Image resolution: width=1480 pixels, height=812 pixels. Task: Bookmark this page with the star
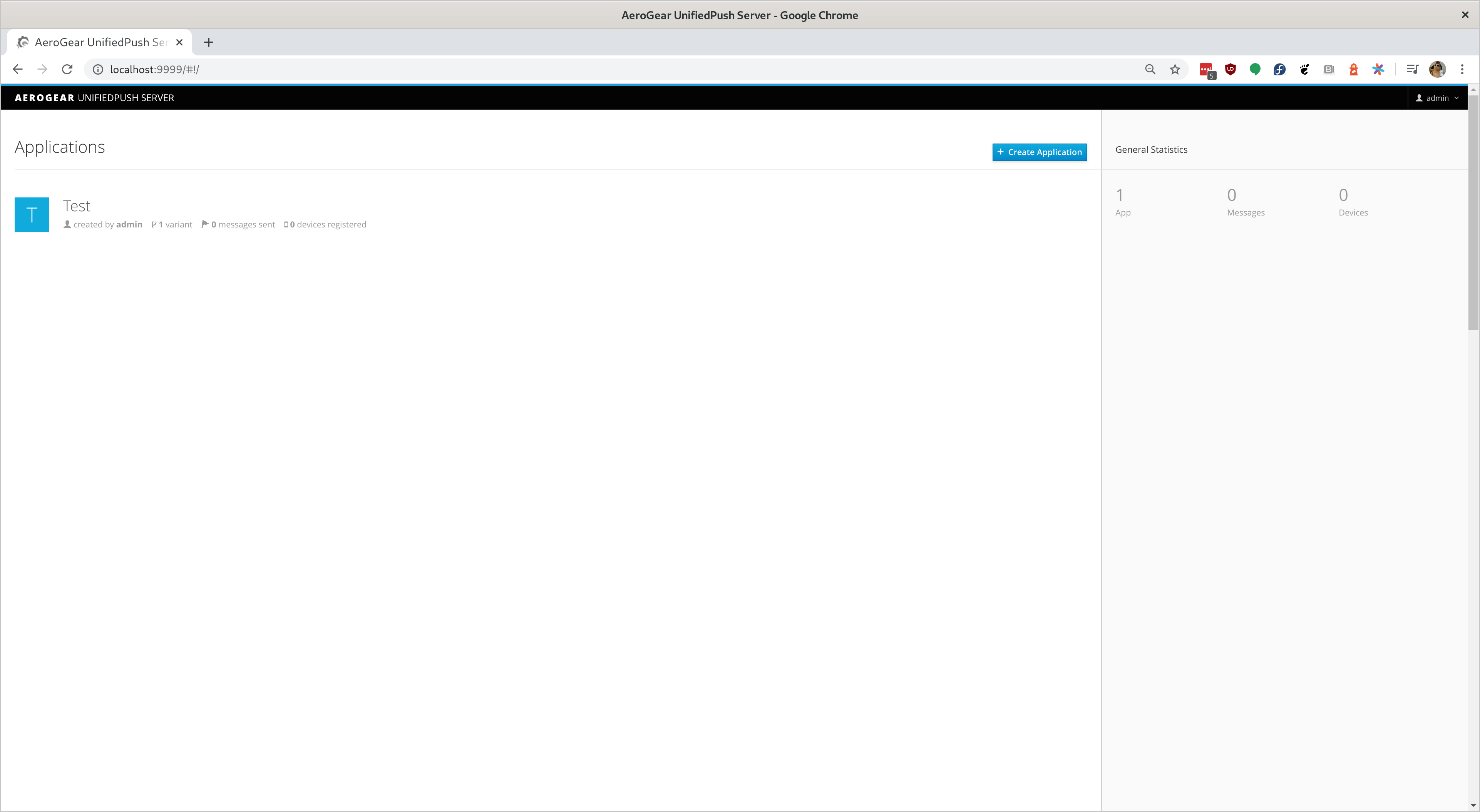coord(1175,70)
